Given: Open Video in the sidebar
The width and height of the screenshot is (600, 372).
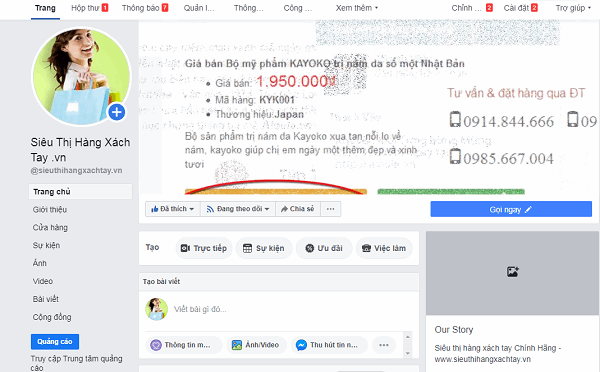Looking at the screenshot, I should [x=43, y=281].
